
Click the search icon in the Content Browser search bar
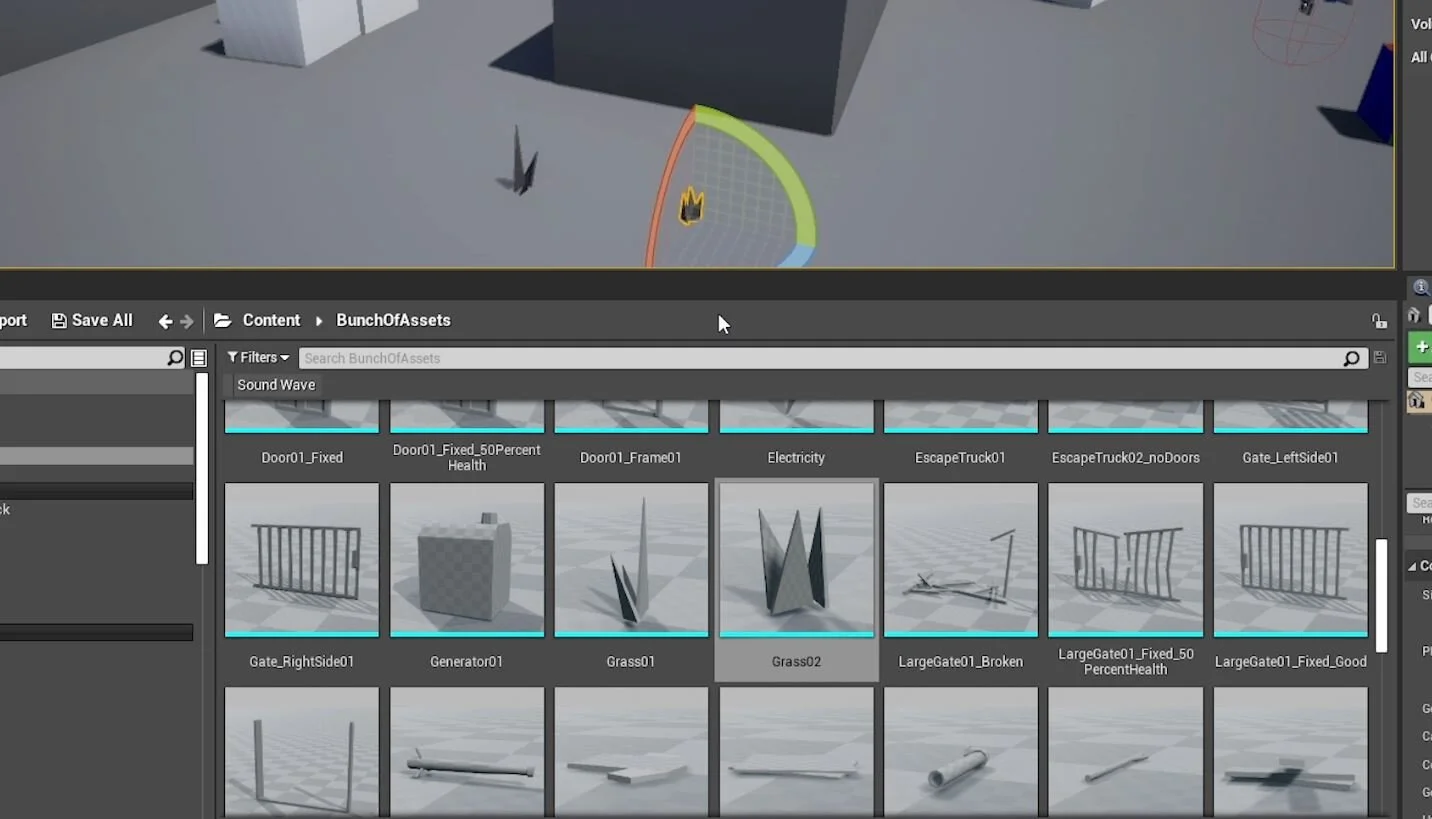[1351, 357]
